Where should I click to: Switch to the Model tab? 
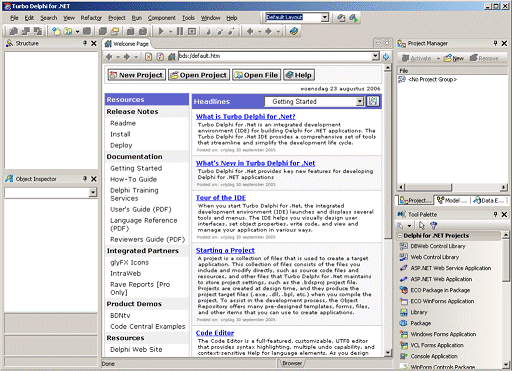point(452,200)
